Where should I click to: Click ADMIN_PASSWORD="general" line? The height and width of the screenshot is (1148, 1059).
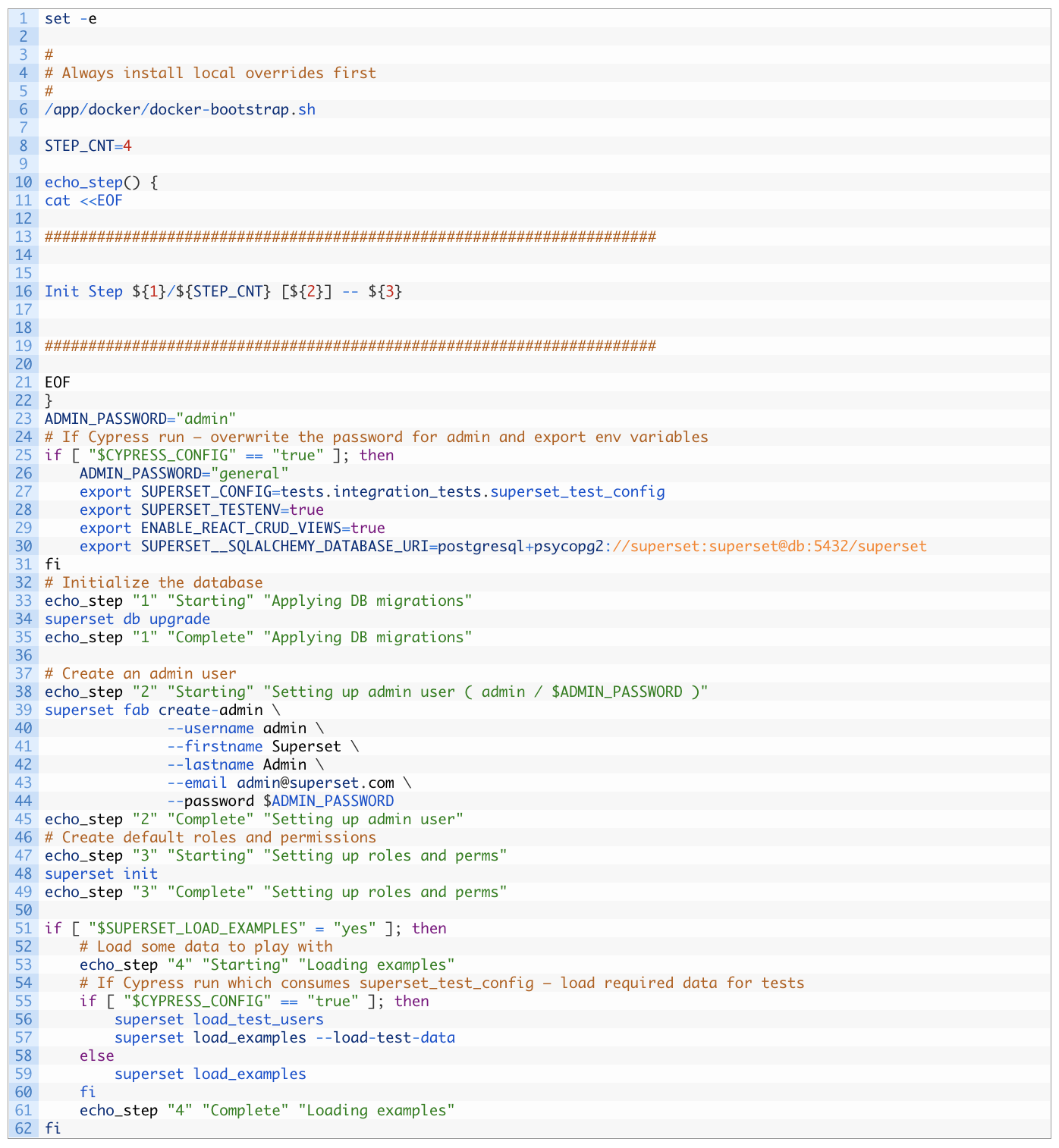point(184,473)
